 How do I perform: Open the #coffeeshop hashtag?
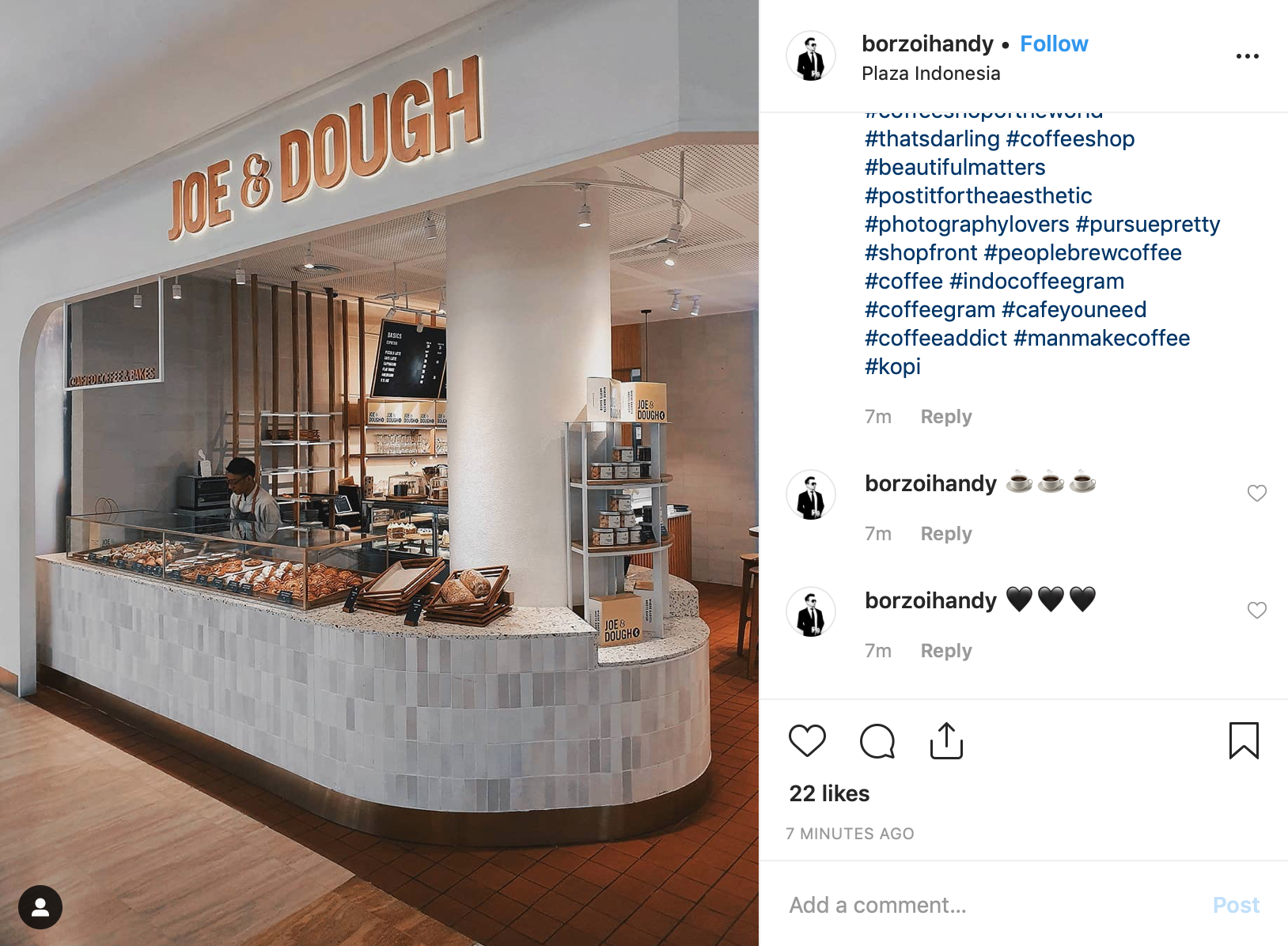tap(1070, 139)
